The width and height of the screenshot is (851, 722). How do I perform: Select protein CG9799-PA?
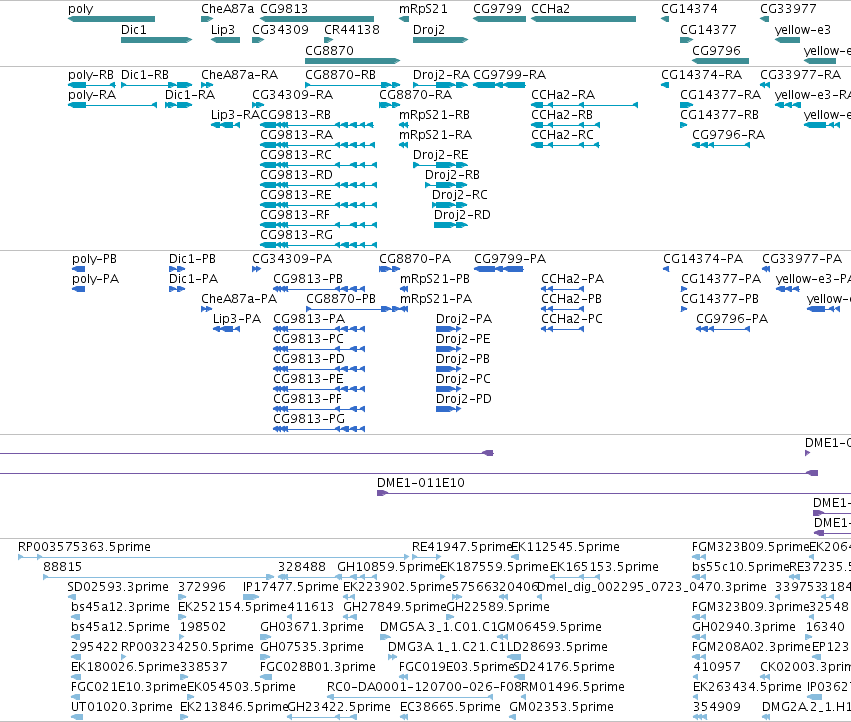point(499,269)
